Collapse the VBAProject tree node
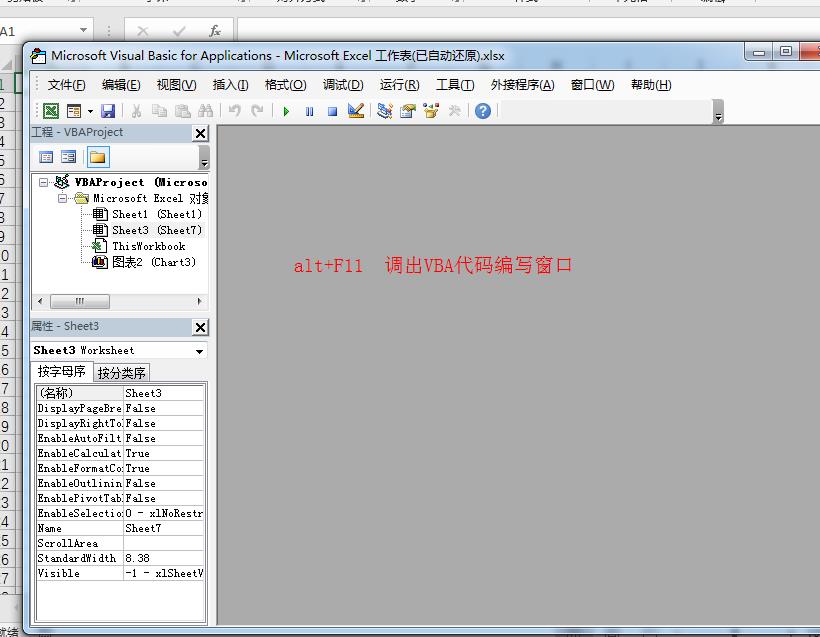The height and width of the screenshot is (637, 820). click(x=44, y=182)
